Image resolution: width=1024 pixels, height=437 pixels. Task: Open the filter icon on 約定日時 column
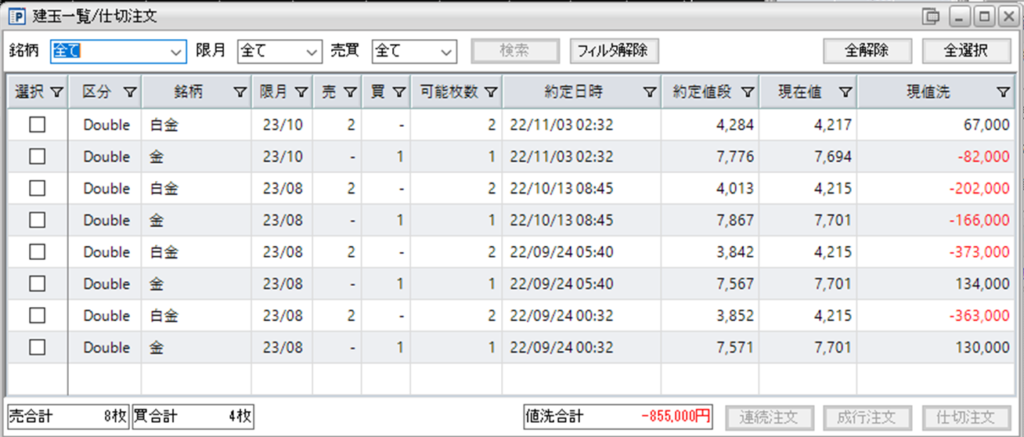click(649, 93)
